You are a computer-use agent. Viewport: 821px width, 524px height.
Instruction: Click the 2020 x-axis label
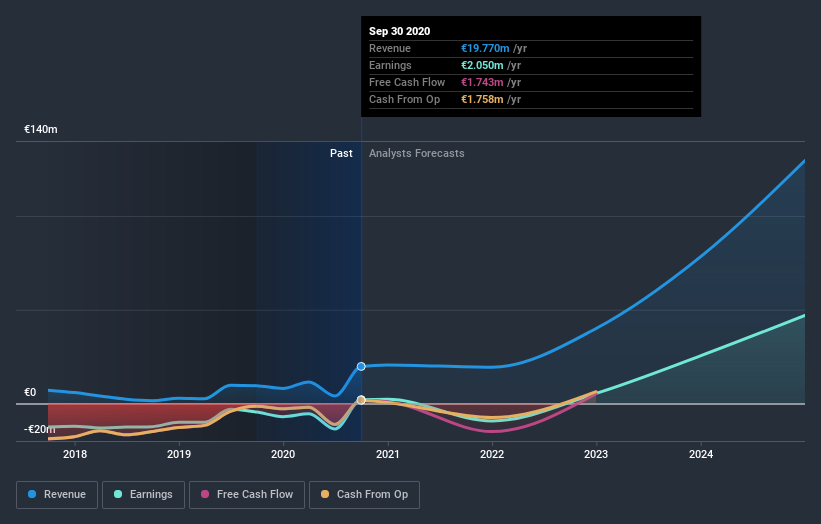283,454
